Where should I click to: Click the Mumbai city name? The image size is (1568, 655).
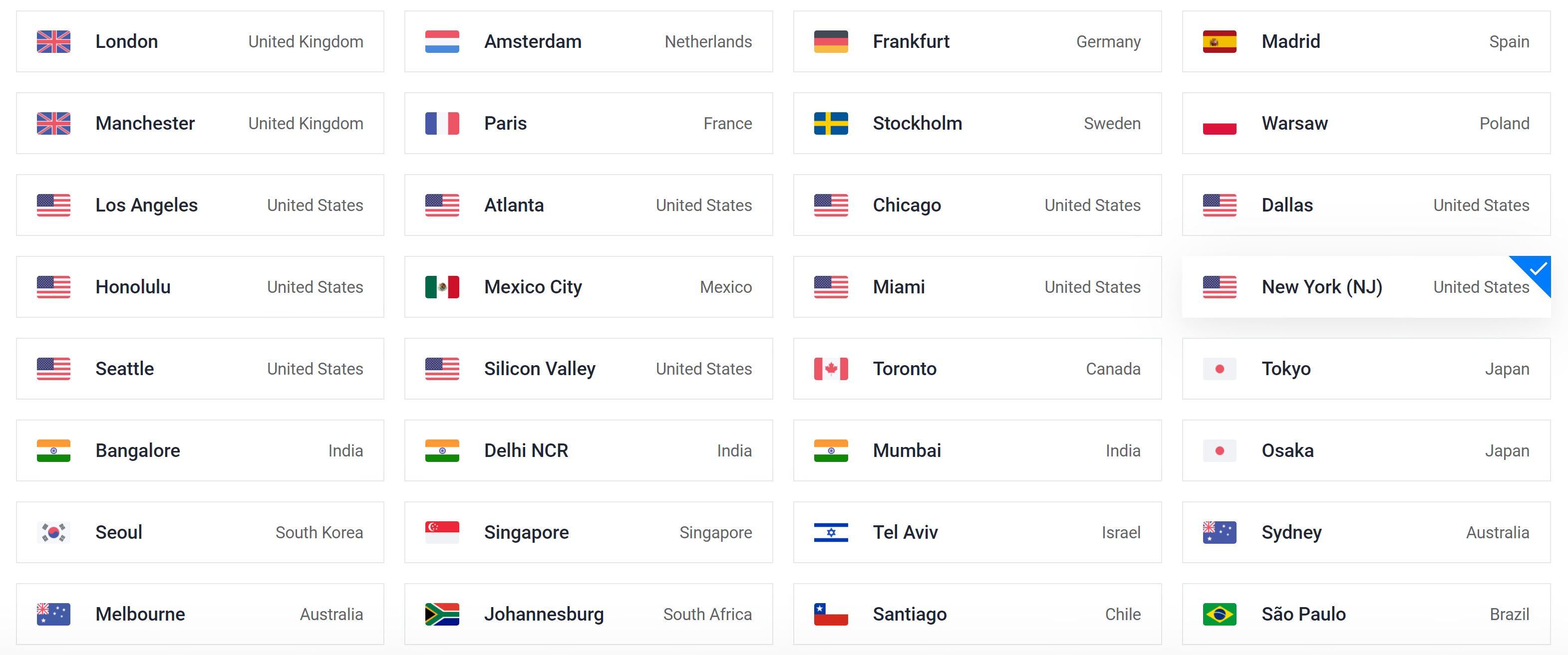click(x=907, y=450)
